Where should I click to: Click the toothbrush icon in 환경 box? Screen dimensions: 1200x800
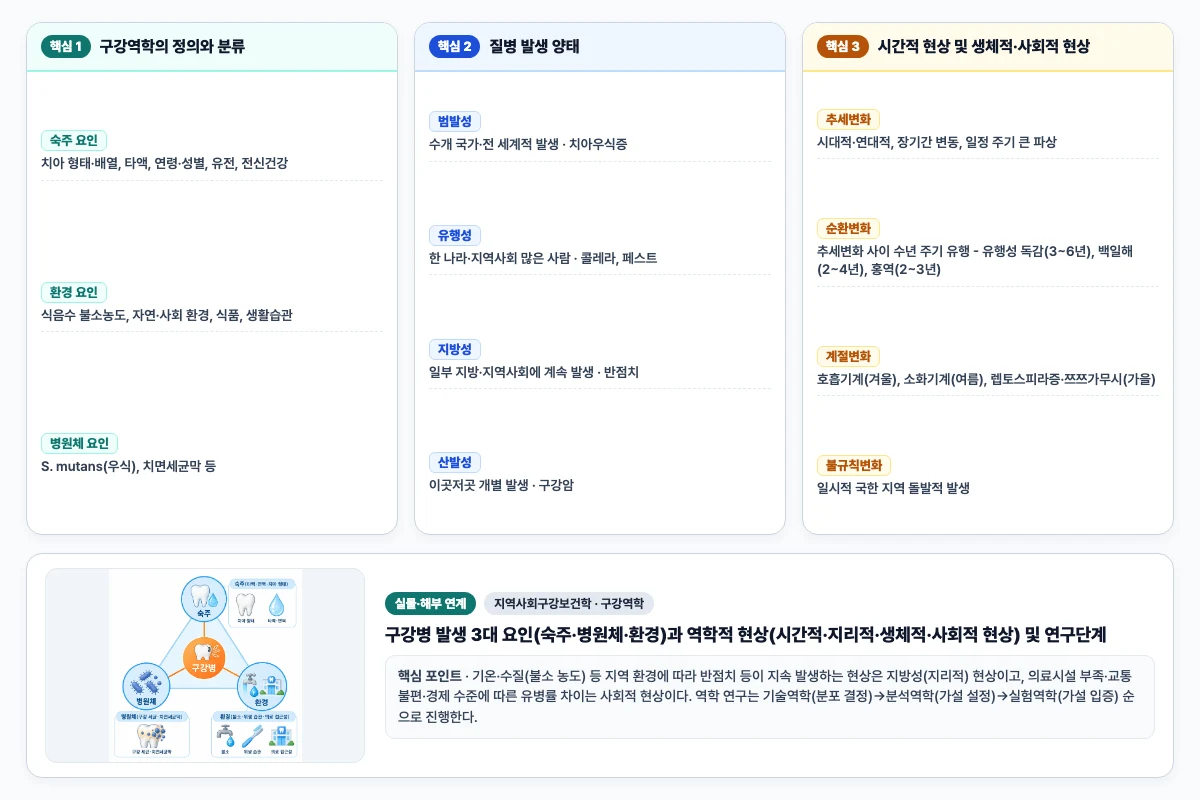click(253, 736)
